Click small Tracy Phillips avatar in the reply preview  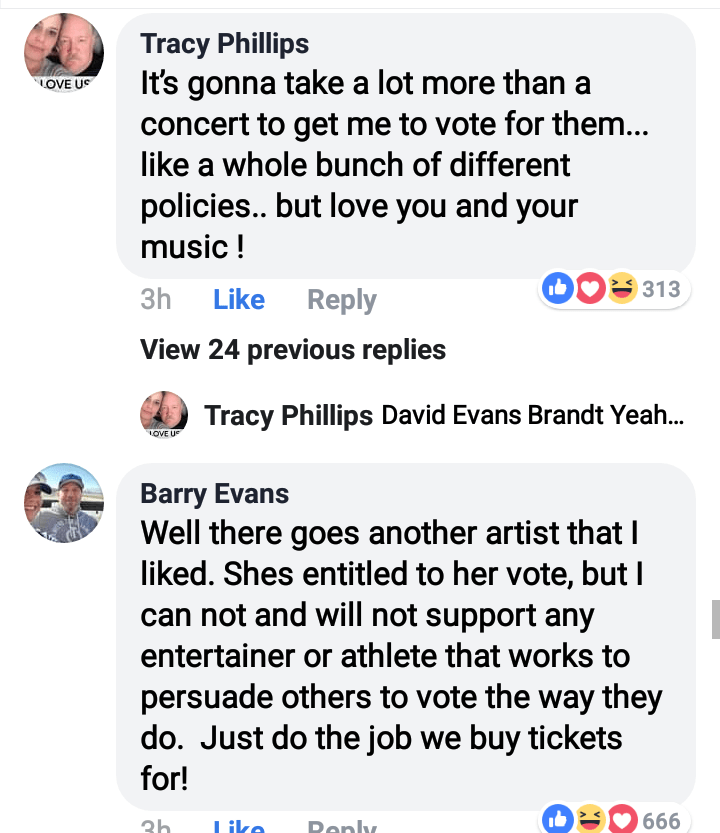[164, 415]
